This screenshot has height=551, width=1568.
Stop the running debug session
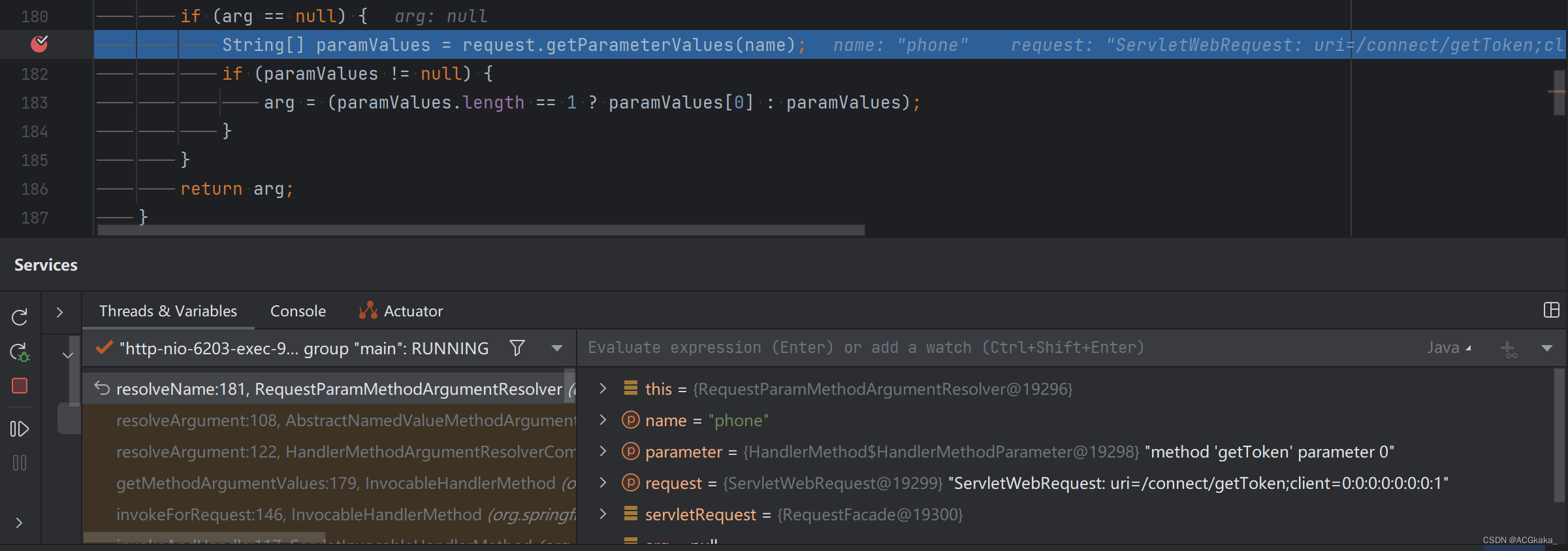point(20,386)
